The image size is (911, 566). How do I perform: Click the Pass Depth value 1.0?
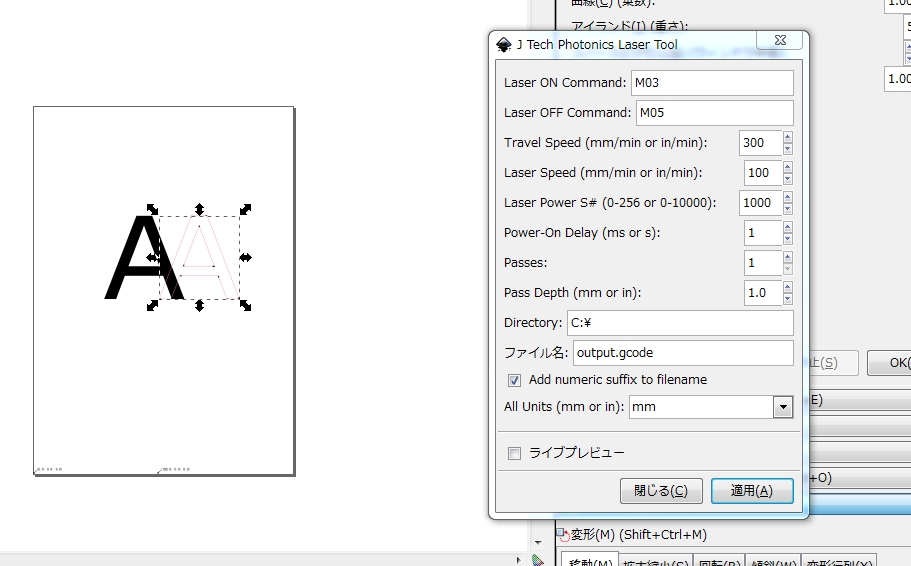[x=763, y=293]
